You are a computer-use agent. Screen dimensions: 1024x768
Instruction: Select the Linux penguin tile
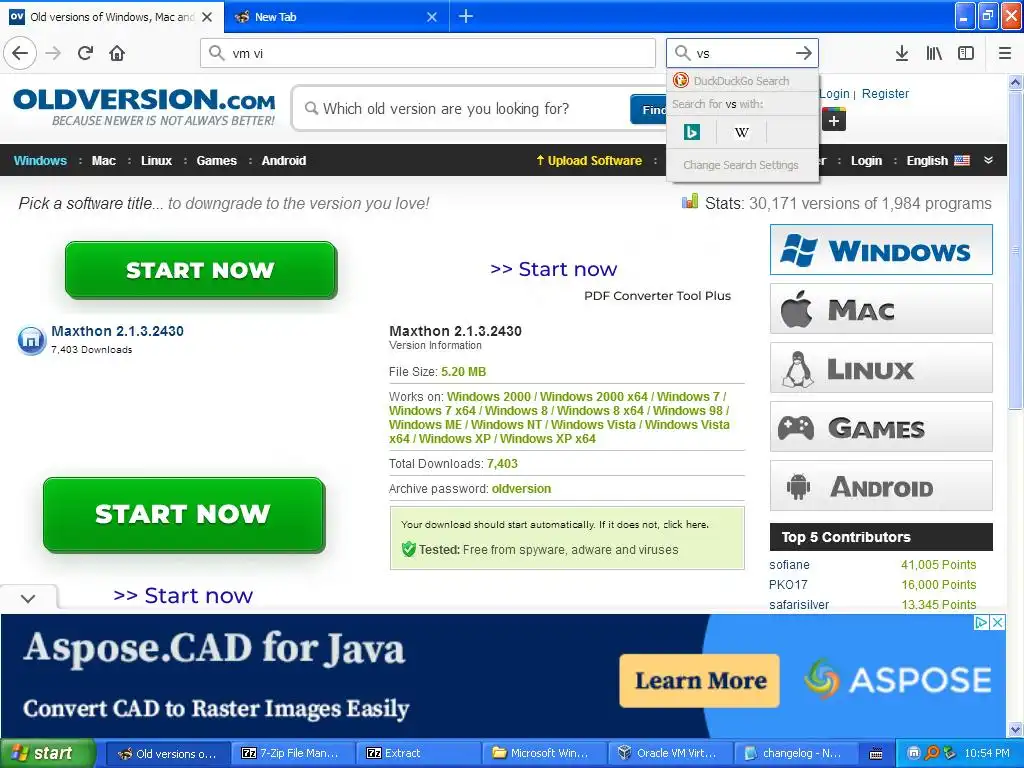point(881,368)
